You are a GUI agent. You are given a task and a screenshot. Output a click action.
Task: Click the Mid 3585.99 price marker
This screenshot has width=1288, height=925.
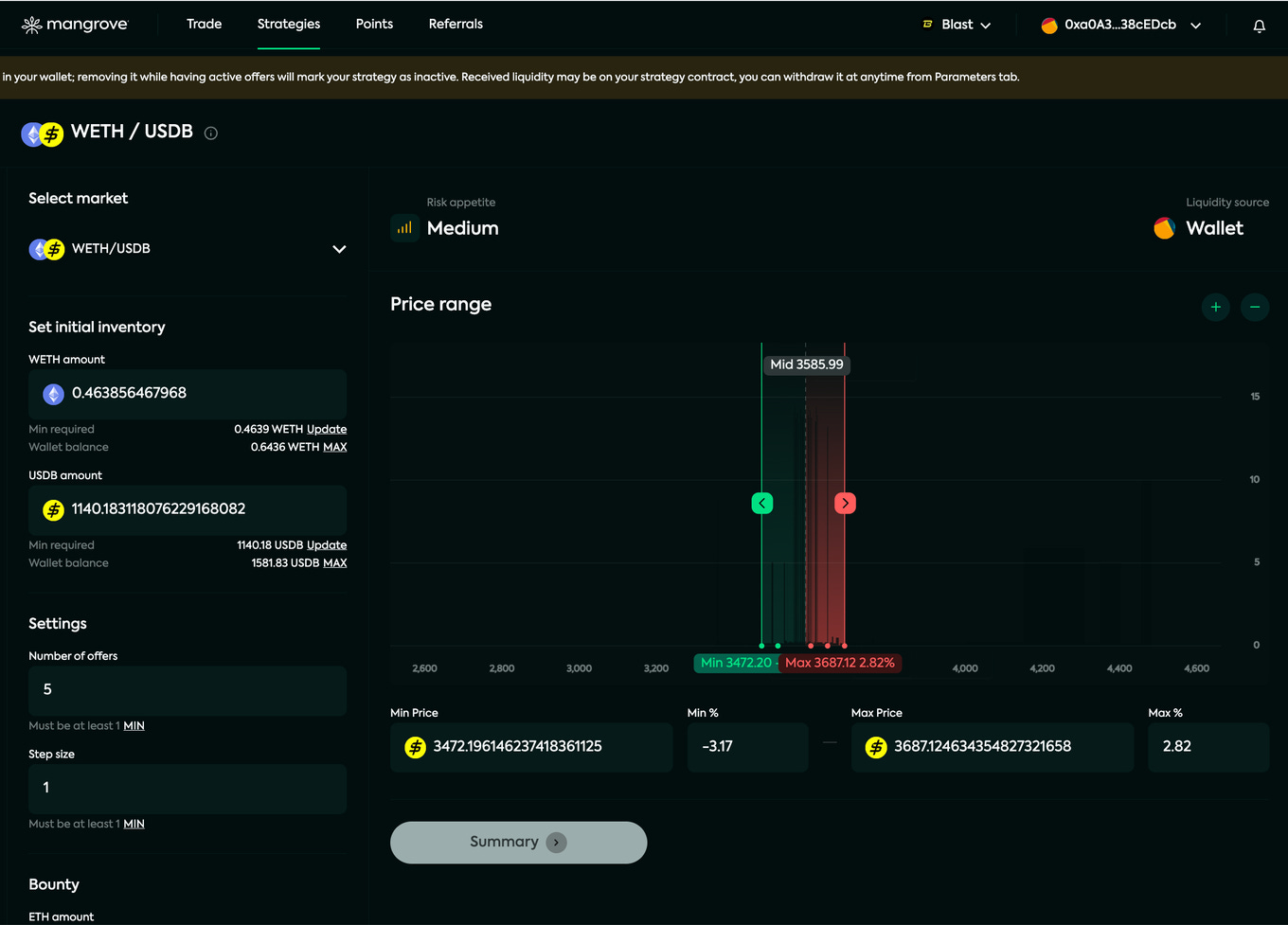[807, 365]
